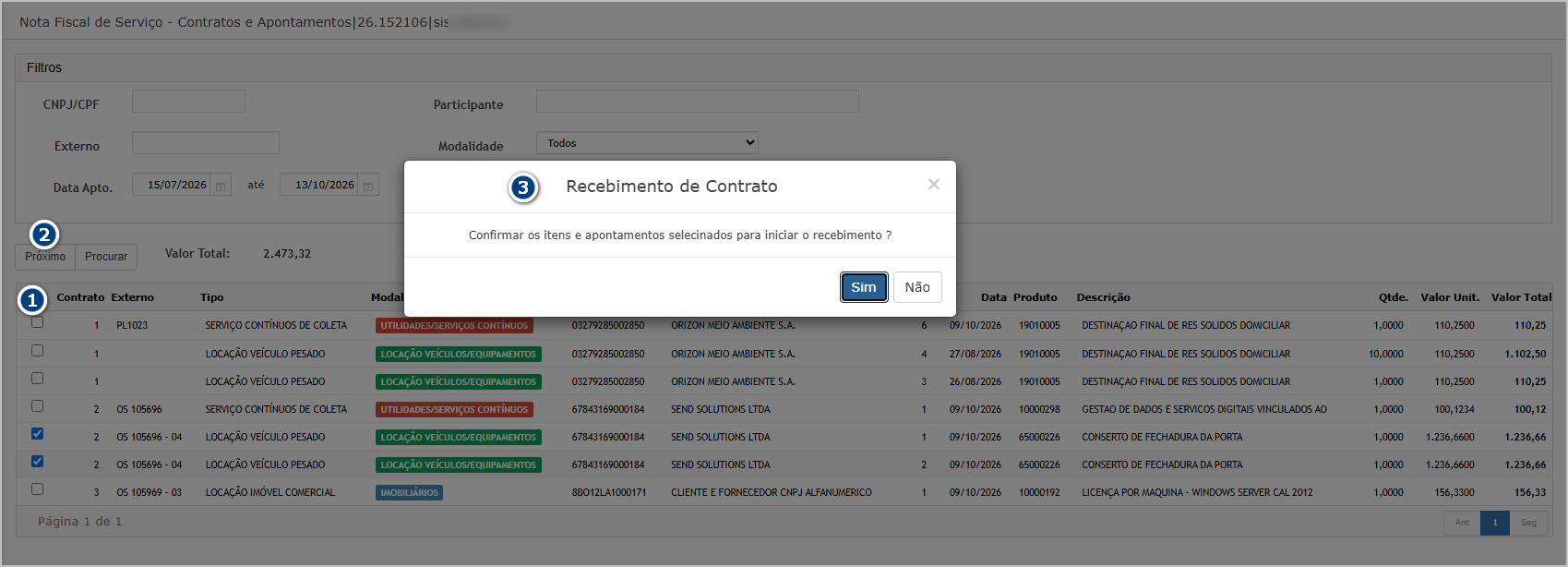Uncheck the first OS 105696 - 04 row checkbox

(x=37, y=433)
